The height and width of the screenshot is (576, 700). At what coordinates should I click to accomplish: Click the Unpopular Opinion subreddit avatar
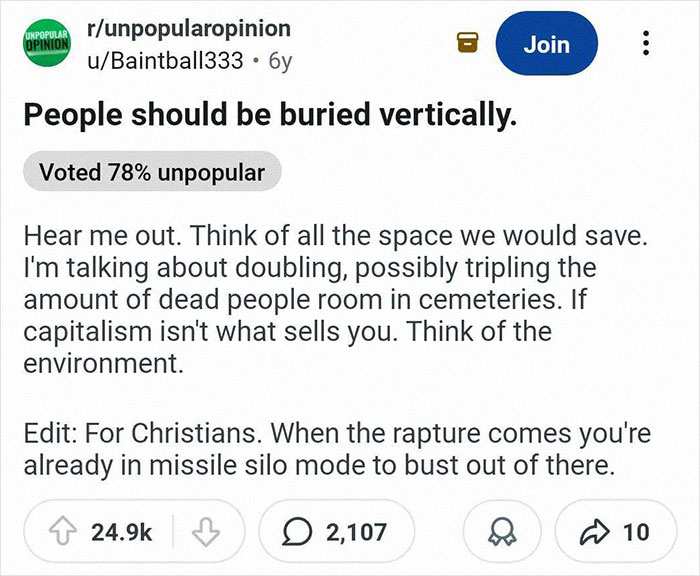tap(46, 44)
